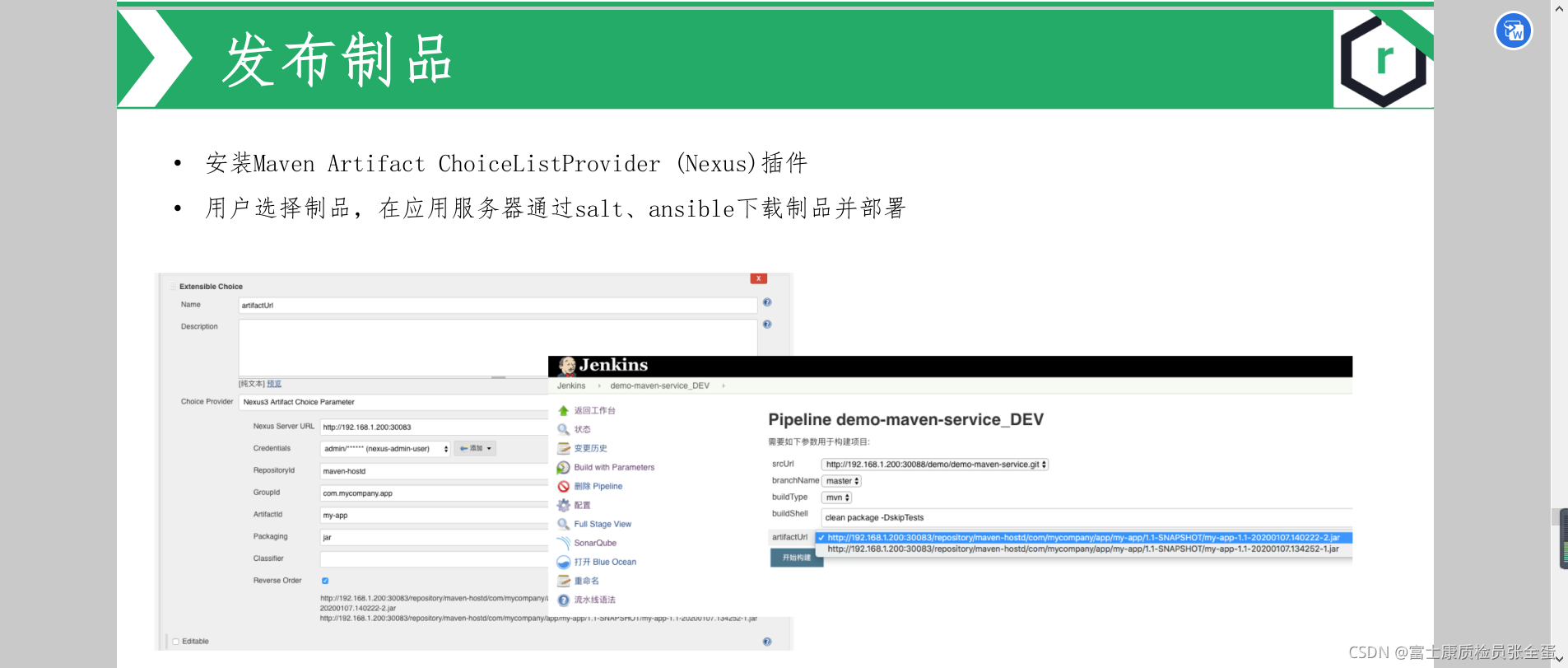The height and width of the screenshot is (668, 1568).
Task: Open the Credentials dropdown
Action: click(385, 449)
